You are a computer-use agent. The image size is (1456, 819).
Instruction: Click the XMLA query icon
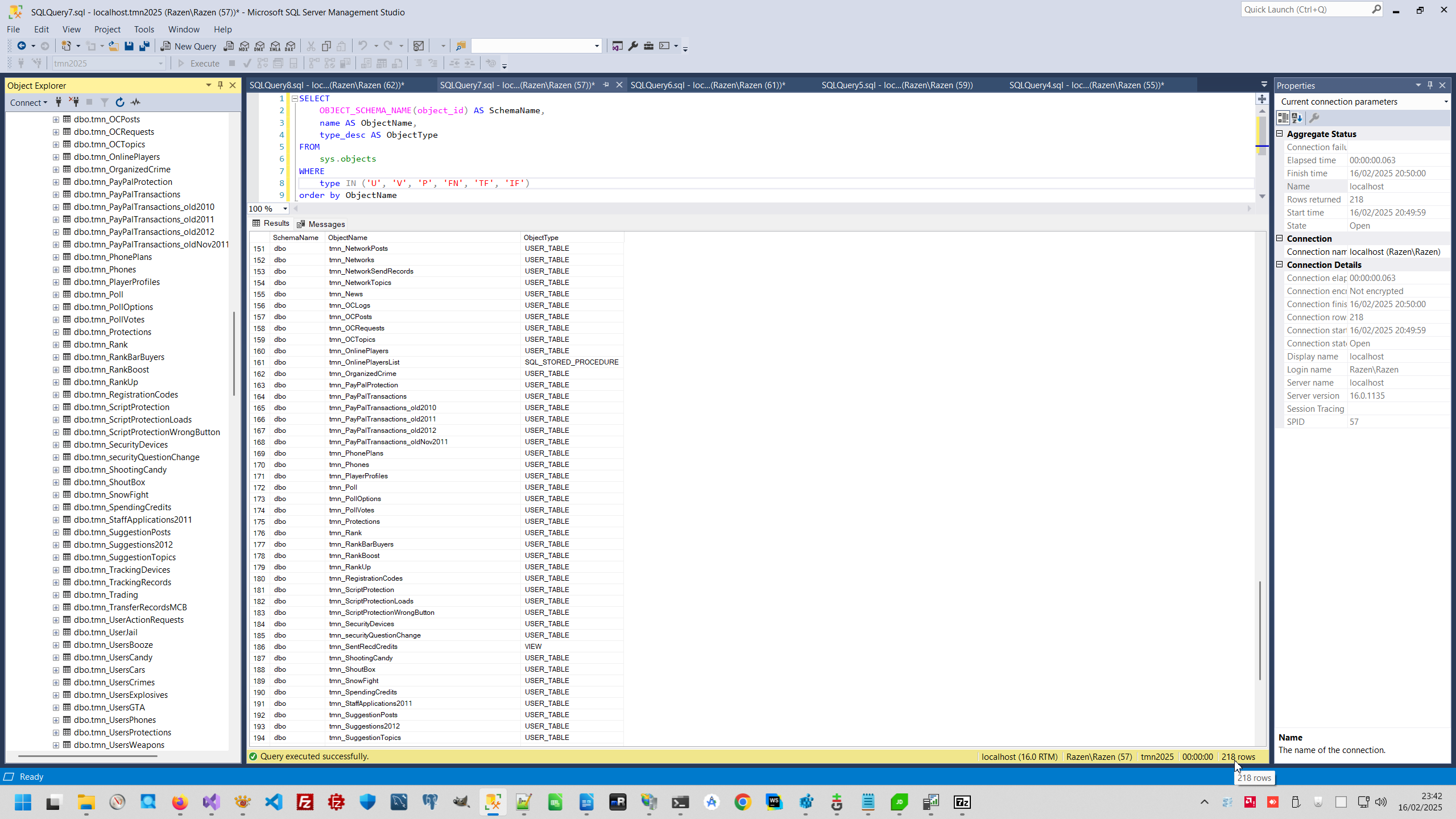(275, 46)
